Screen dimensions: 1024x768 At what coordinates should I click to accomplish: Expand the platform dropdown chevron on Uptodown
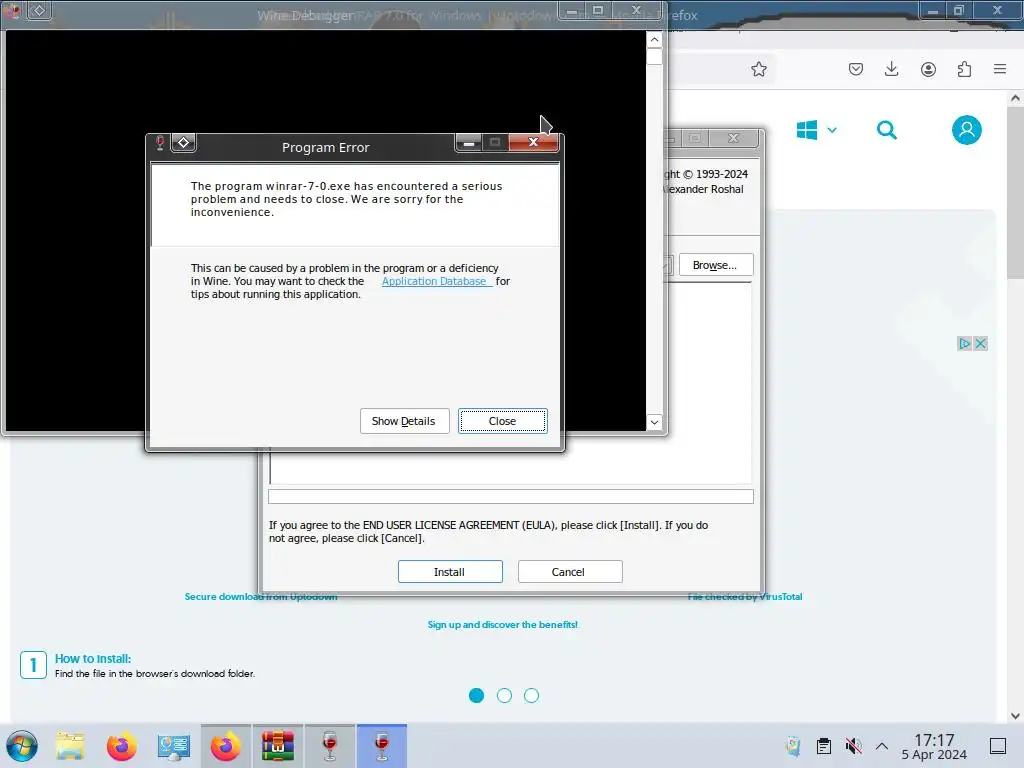832,130
